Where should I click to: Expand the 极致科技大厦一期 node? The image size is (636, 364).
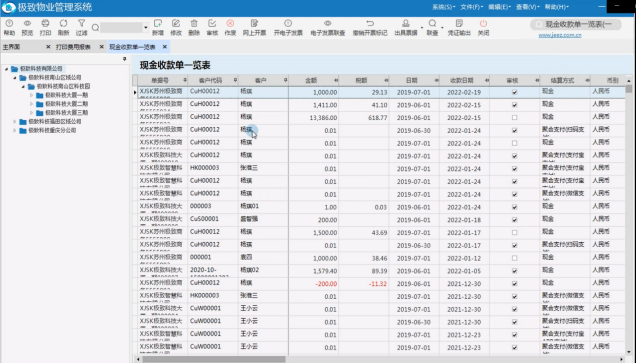[31, 95]
